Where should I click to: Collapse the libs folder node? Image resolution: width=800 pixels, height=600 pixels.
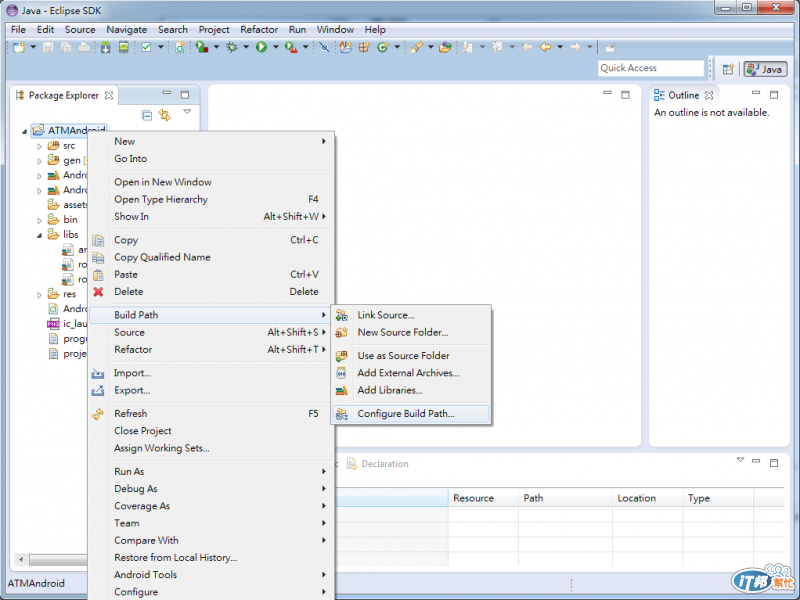tap(39, 235)
